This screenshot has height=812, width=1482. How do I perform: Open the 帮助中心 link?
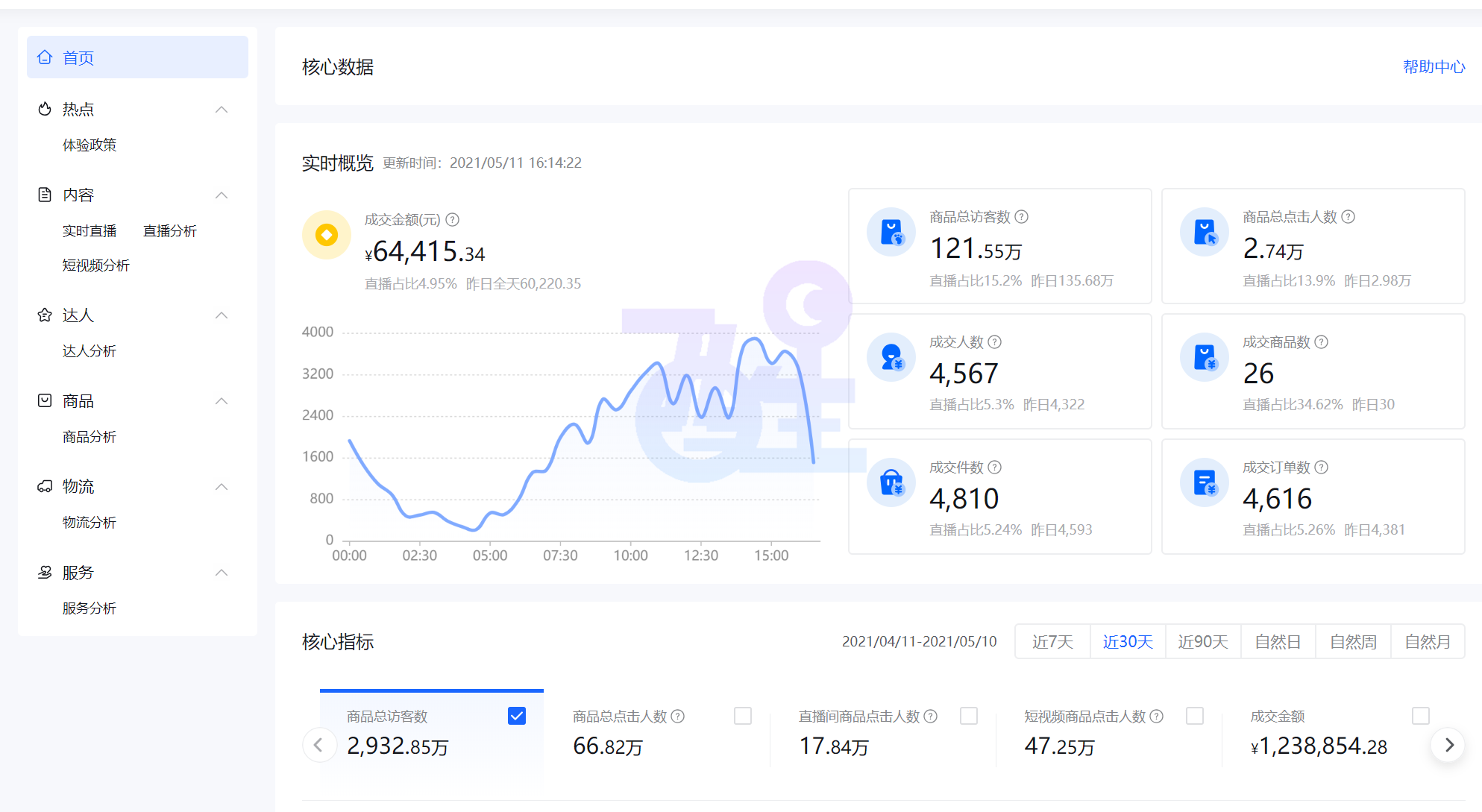pos(1433,66)
